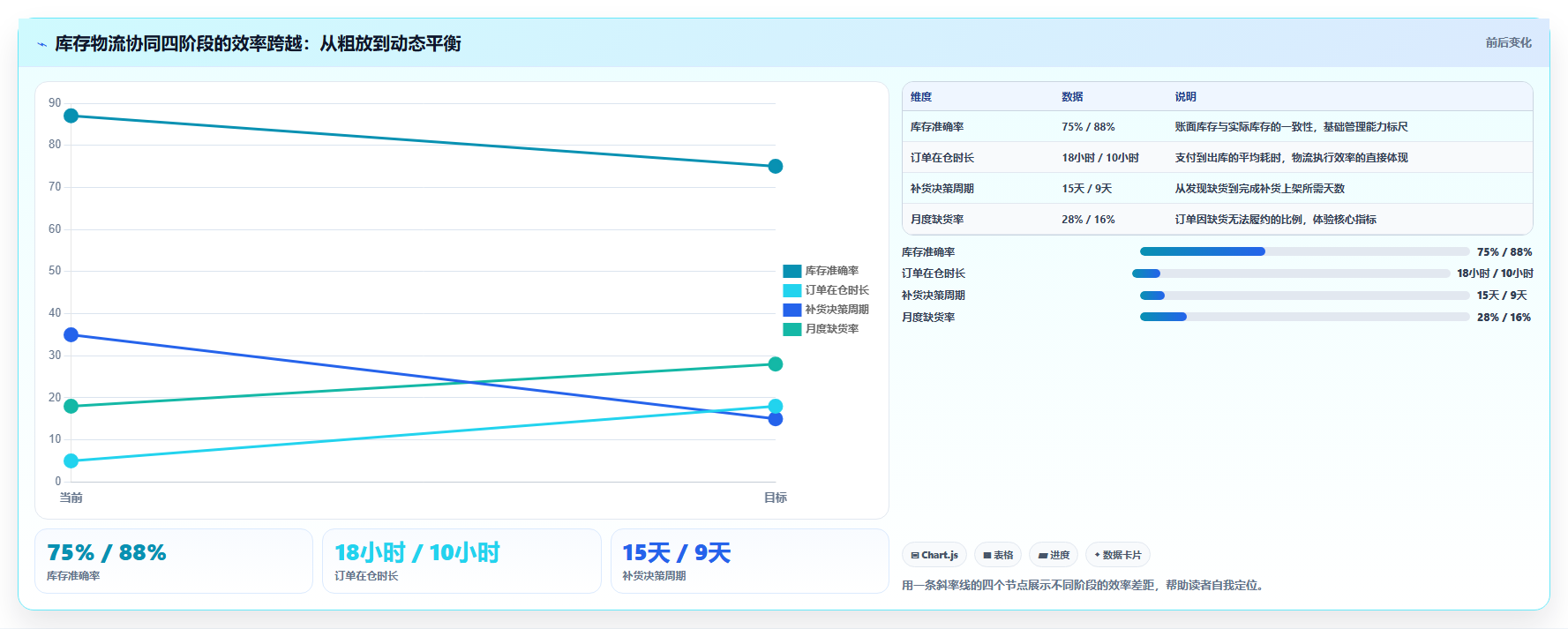The width and height of the screenshot is (1568, 629).
Task: Click the 前后变化 label in header
Action: click(1508, 42)
